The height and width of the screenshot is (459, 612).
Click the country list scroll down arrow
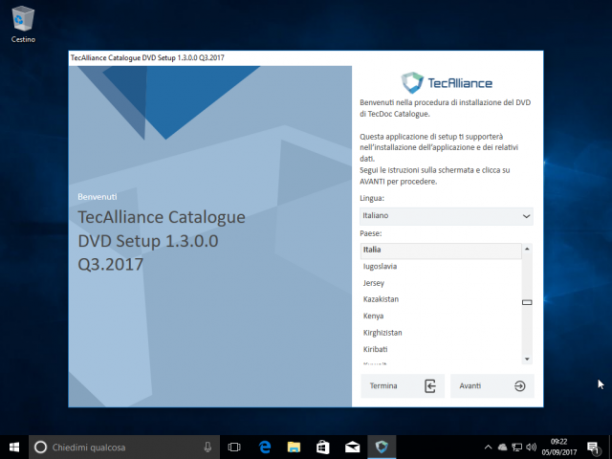click(x=527, y=359)
